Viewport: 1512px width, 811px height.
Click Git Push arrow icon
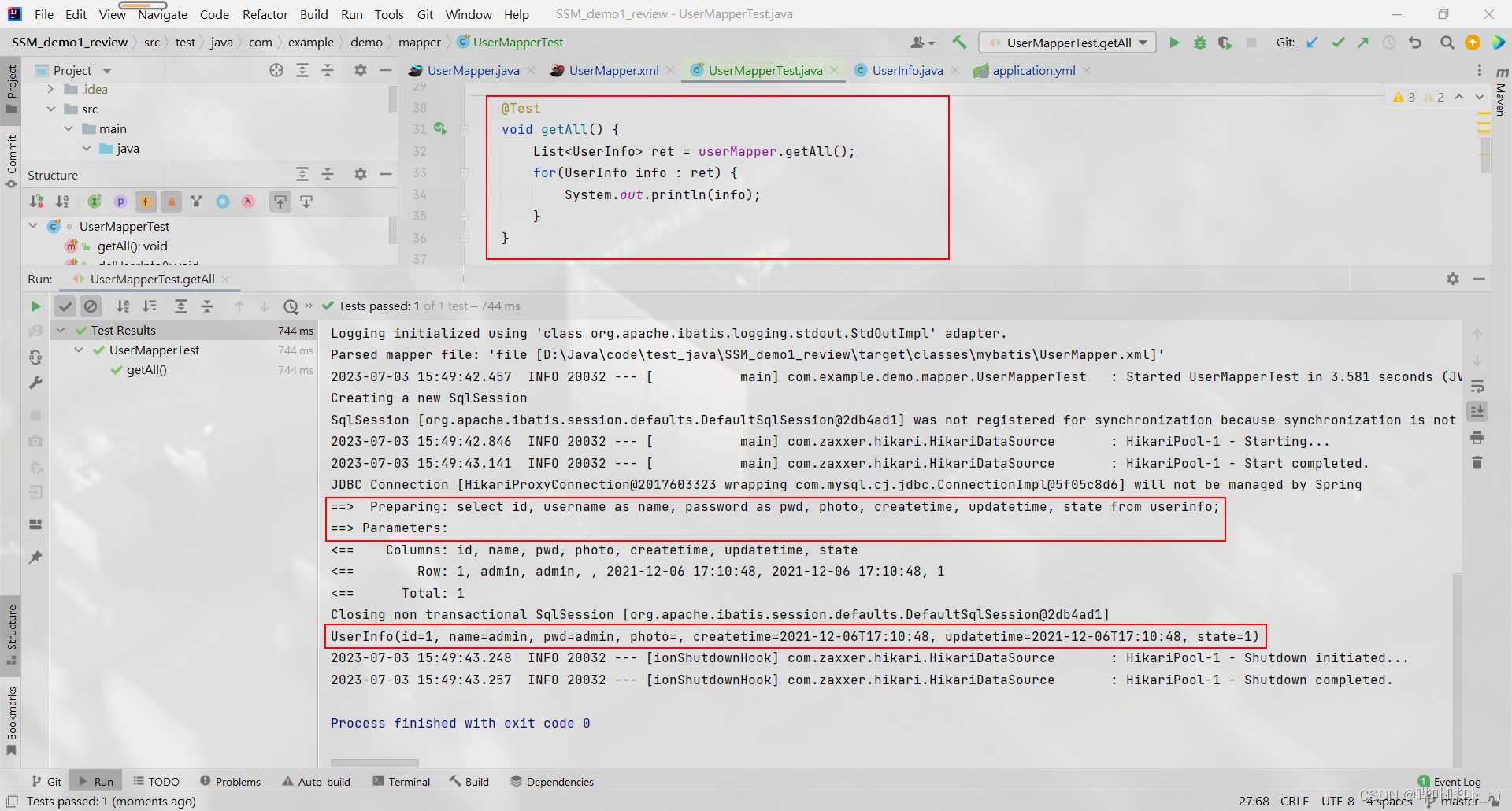tap(1363, 43)
